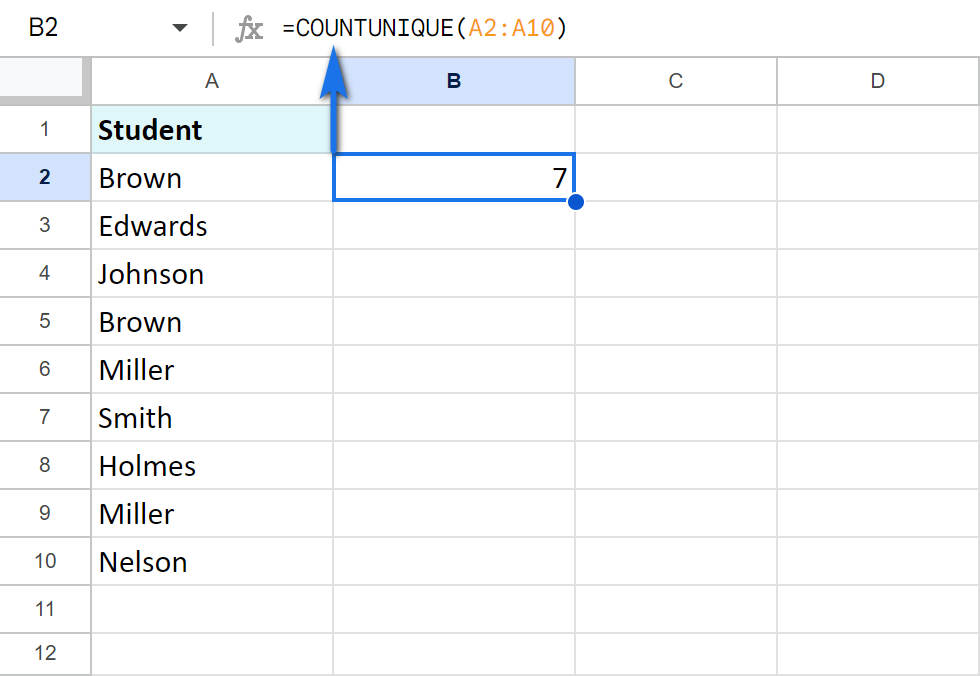The width and height of the screenshot is (980, 676).
Task: Select cell containing Smith
Action: 211,417
